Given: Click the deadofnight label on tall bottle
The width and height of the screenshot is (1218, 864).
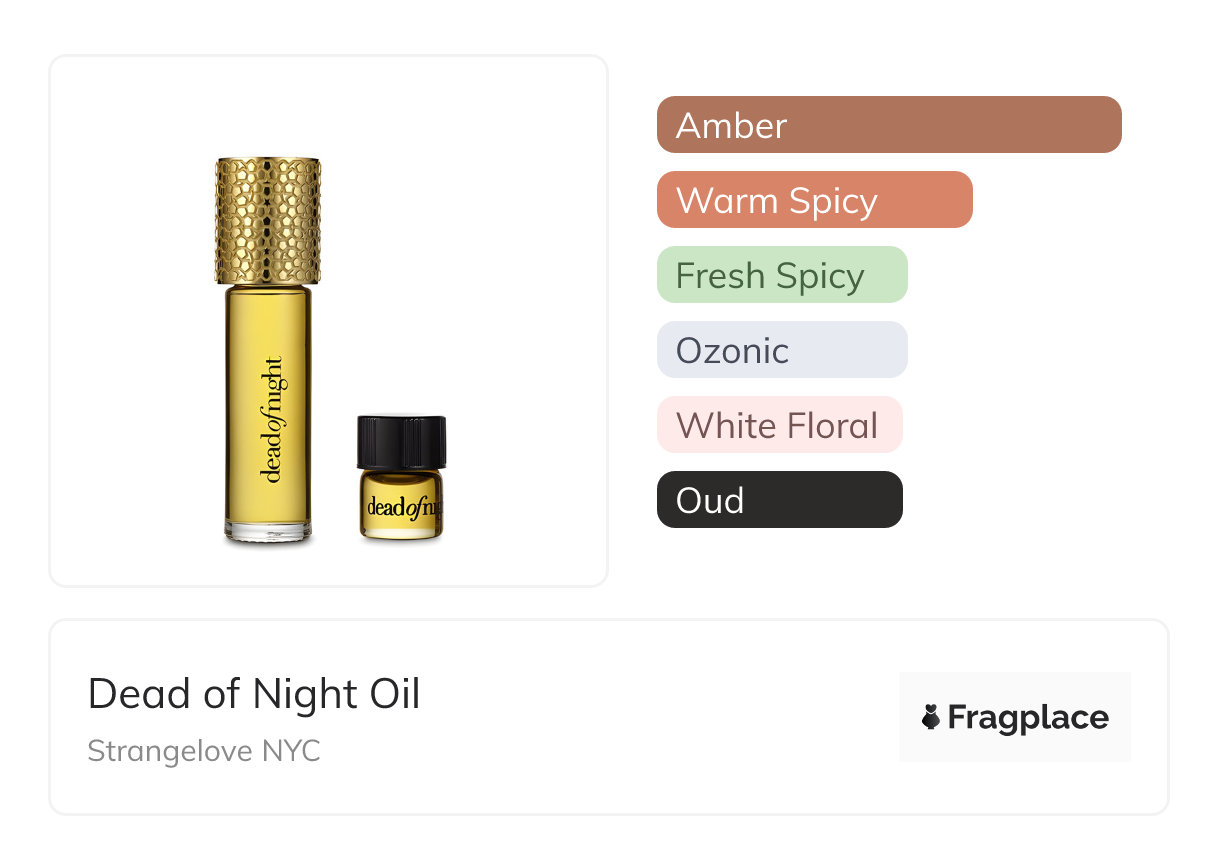Looking at the screenshot, I should point(272,420).
